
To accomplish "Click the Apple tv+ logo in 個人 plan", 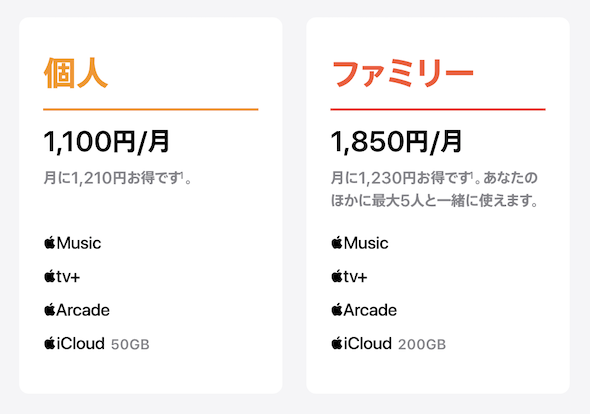I will pos(62,277).
